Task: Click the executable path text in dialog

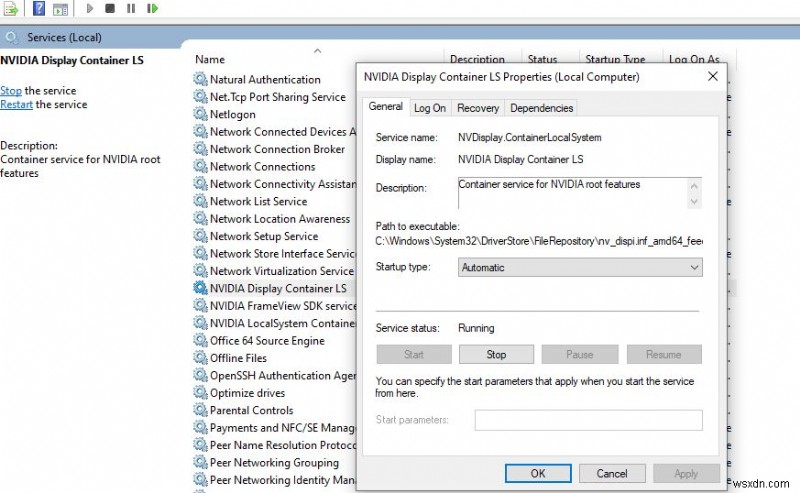Action: [539, 241]
